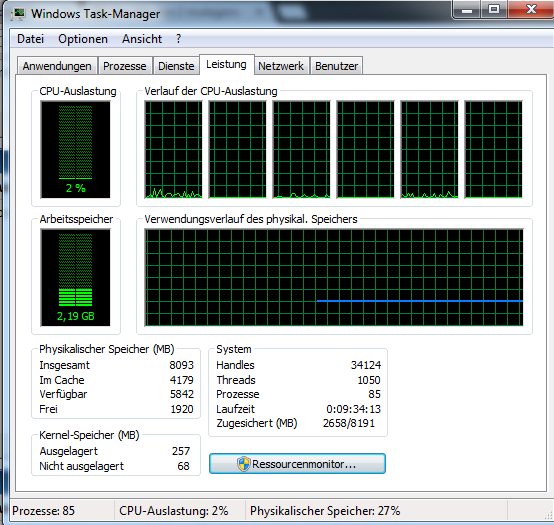This screenshot has height=525, width=554.
Task: Click the Windows Task-Manager title text
Action: tap(95, 14)
